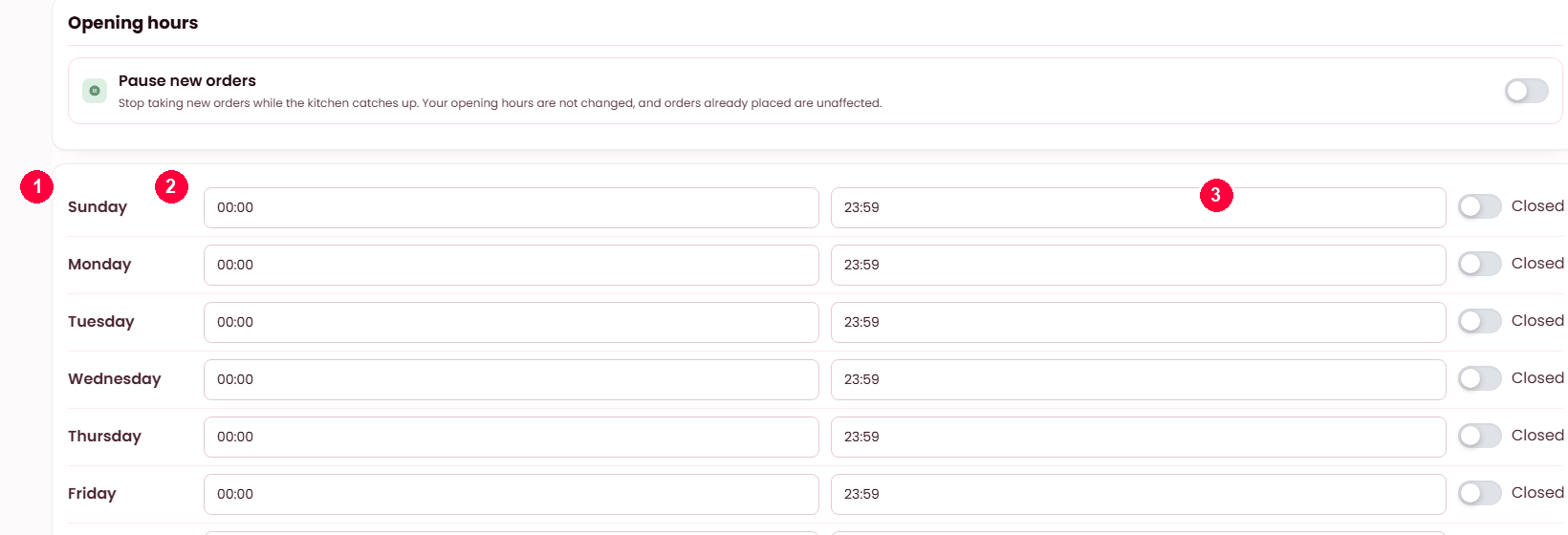Image resolution: width=1568 pixels, height=535 pixels.
Task: Click the Sunday closing time 23:59 field
Action: pos(1138,207)
